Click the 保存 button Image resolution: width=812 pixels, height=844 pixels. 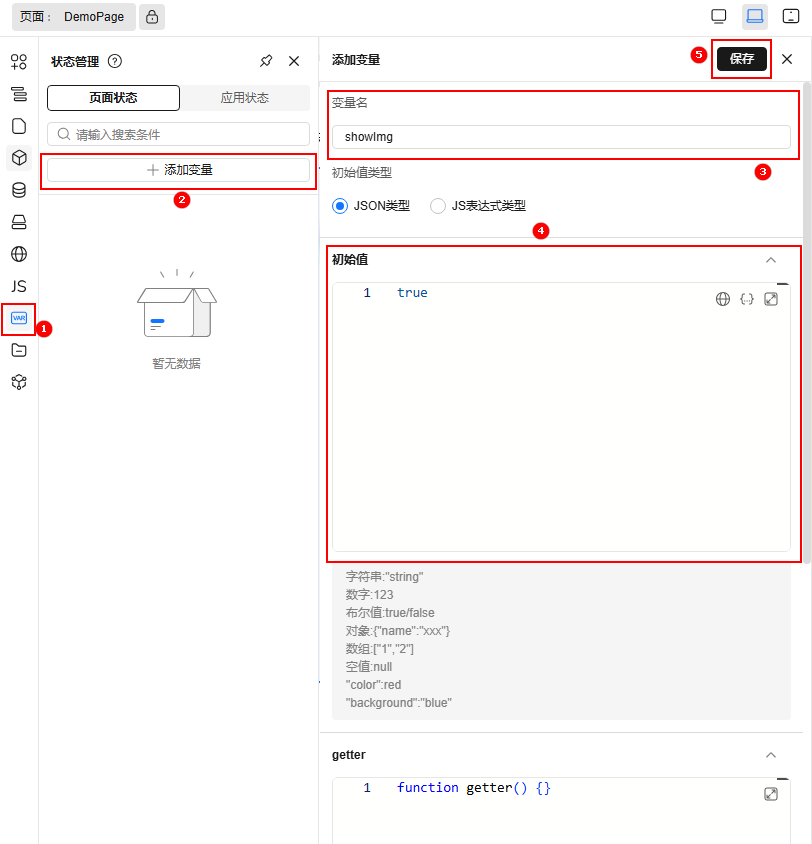point(741,59)
